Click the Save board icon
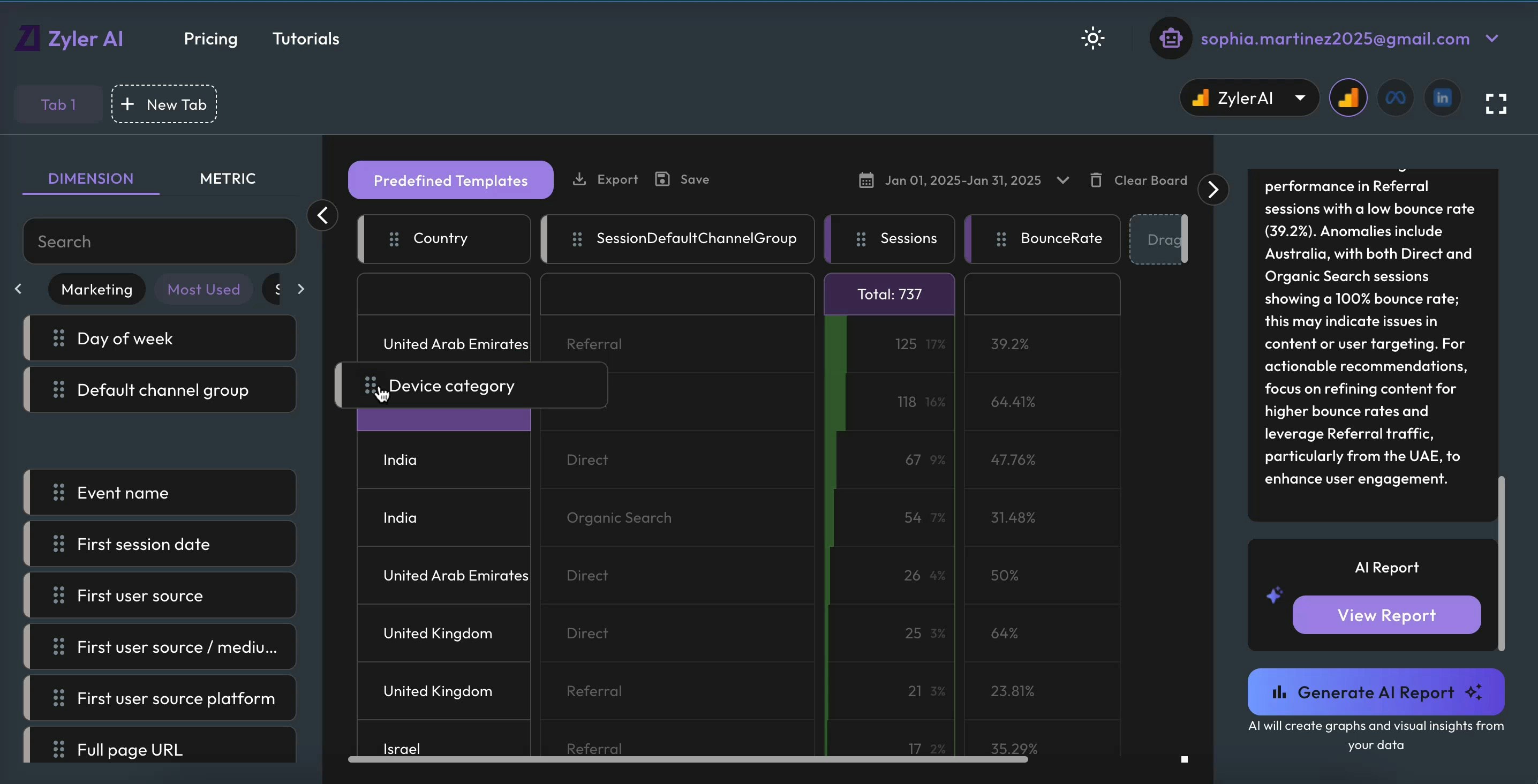The height and width of the screenshot is (784, 1538). point(662,179)
